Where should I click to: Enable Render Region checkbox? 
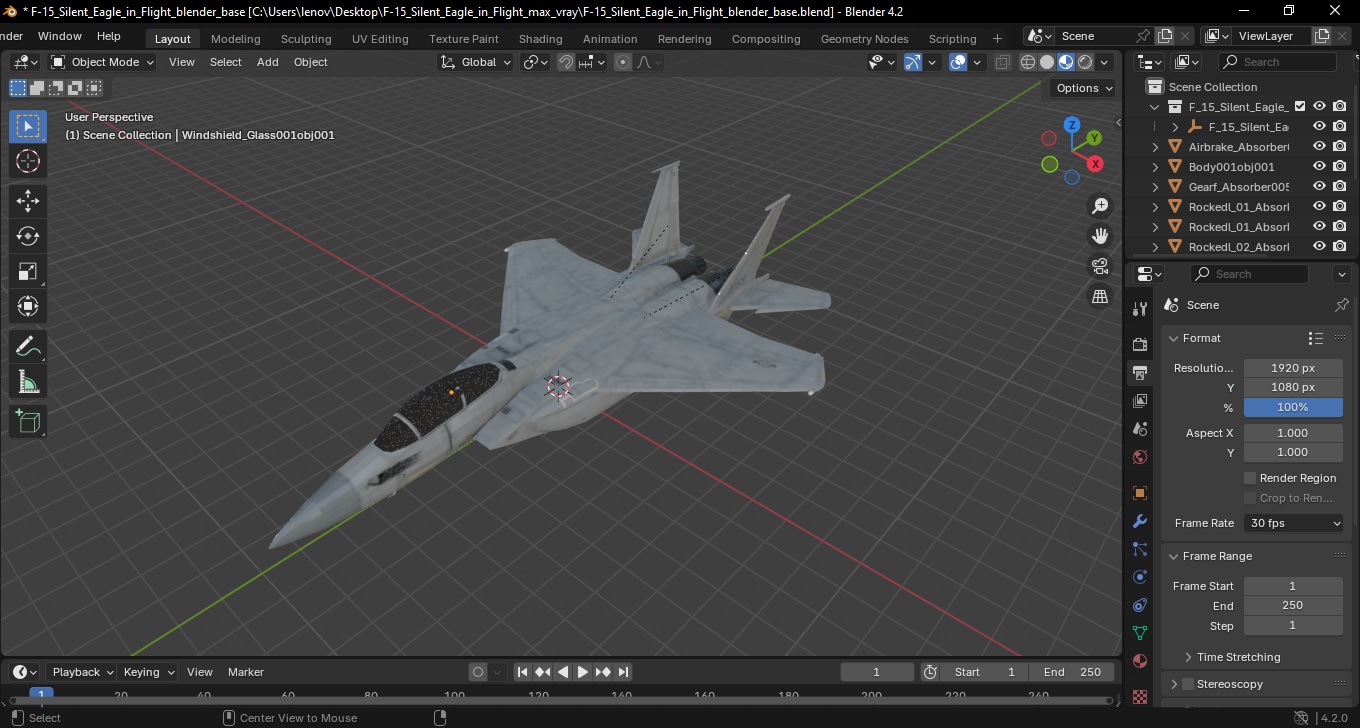pyautogui.click(x=1250, y=478)
